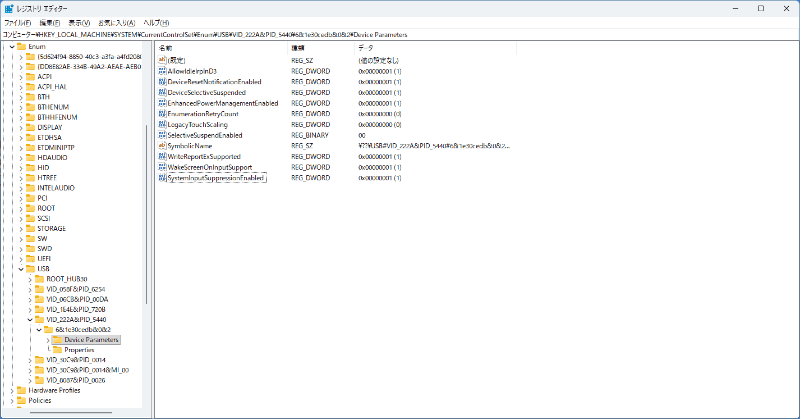Viewport: 800px width, 419px height.
Task: Expand the VID_06CB&PID_00DA node
Action: click(30, 299)
